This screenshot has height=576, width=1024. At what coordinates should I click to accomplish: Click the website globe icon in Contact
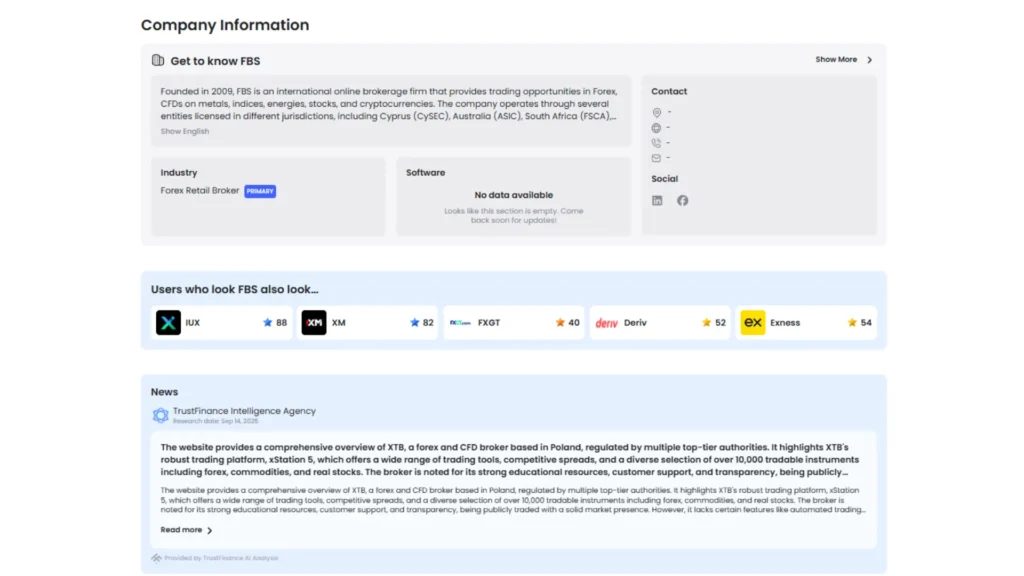click(657, 128)
